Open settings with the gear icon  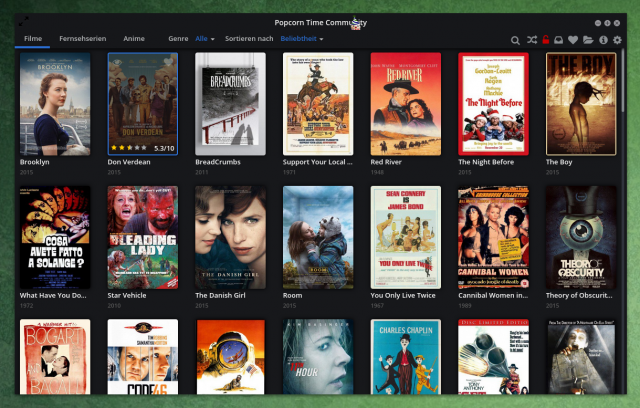pos(617,40)
